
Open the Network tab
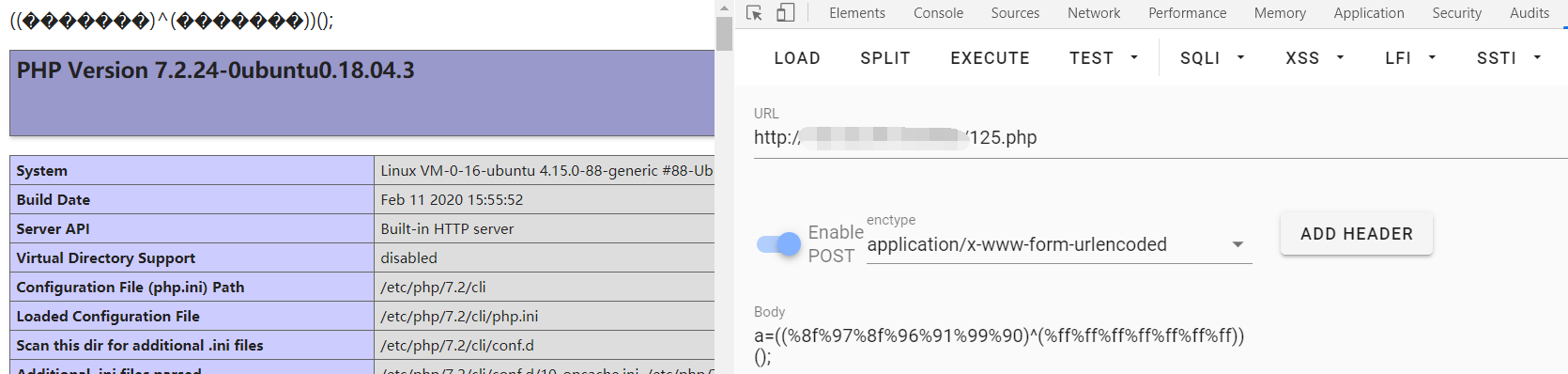1094,13
